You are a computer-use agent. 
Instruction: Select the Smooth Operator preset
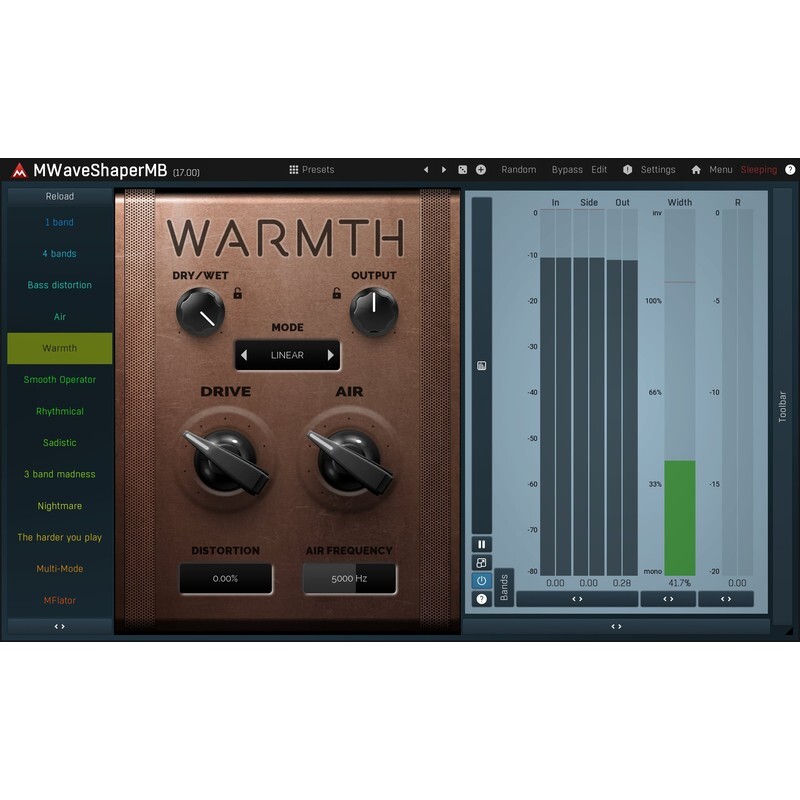coord(60,380)
